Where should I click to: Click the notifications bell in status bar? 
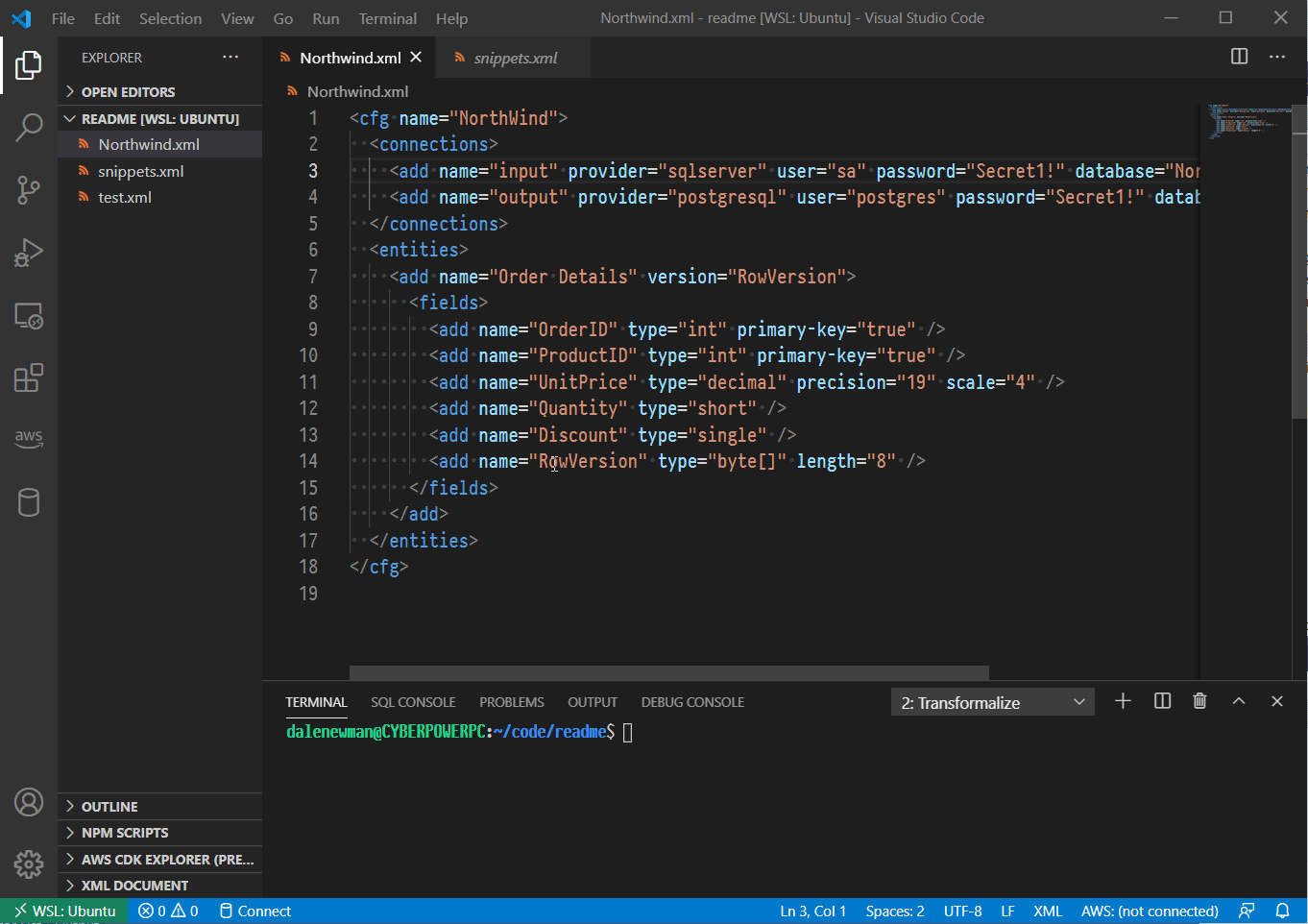click(1282, 911)
